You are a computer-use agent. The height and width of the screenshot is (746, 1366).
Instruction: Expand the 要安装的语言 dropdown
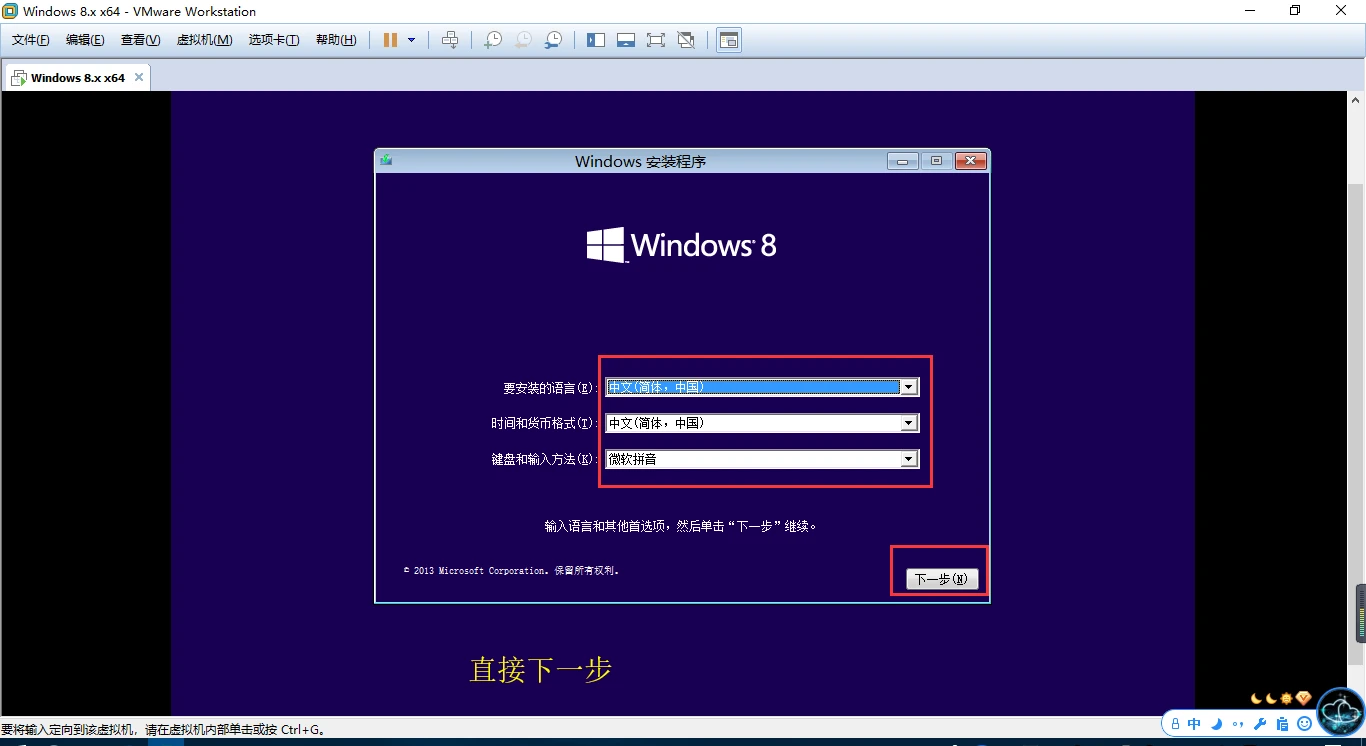[908, 387]
